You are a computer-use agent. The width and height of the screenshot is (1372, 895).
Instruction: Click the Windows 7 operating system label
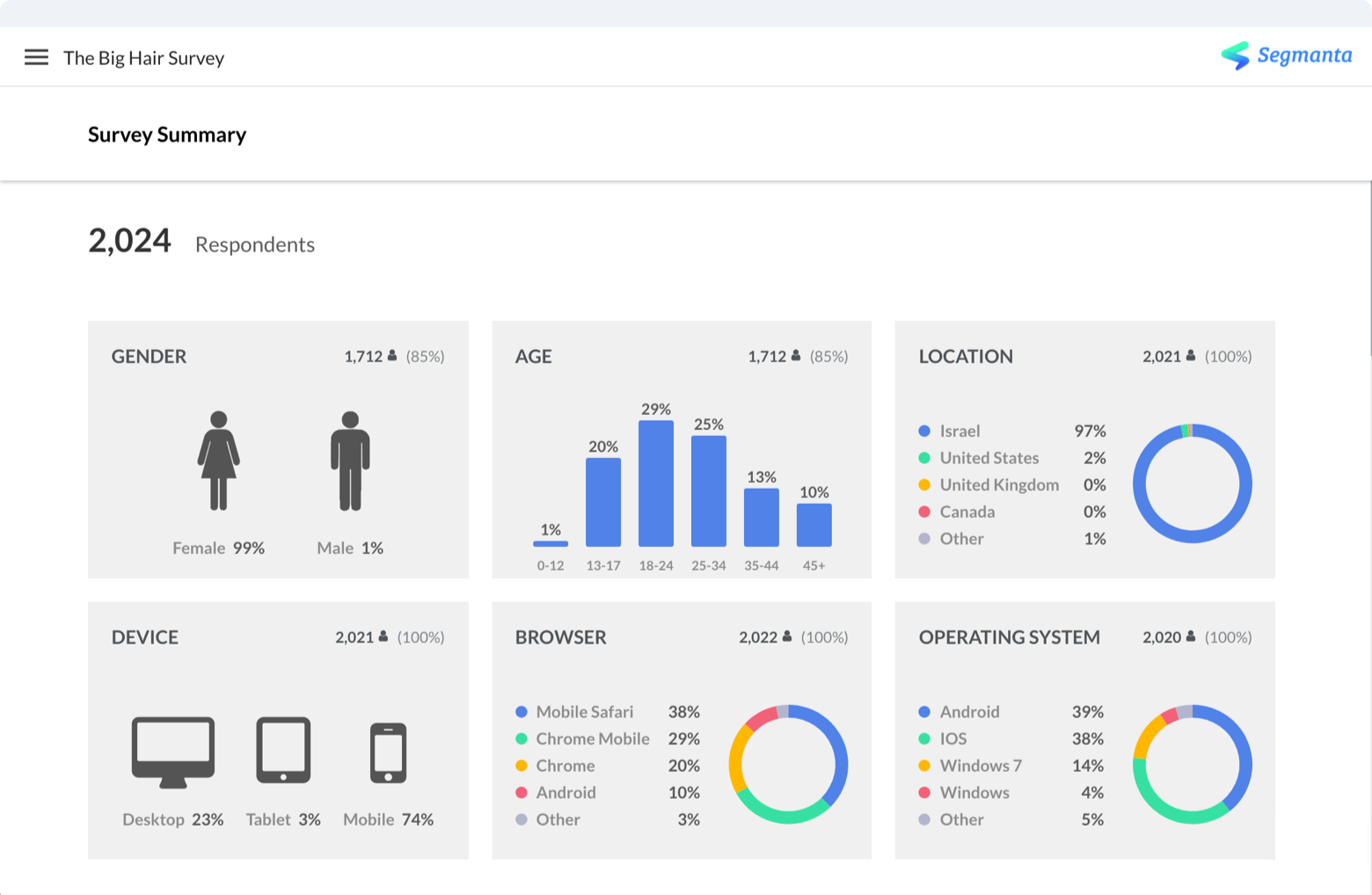point(981,766)
